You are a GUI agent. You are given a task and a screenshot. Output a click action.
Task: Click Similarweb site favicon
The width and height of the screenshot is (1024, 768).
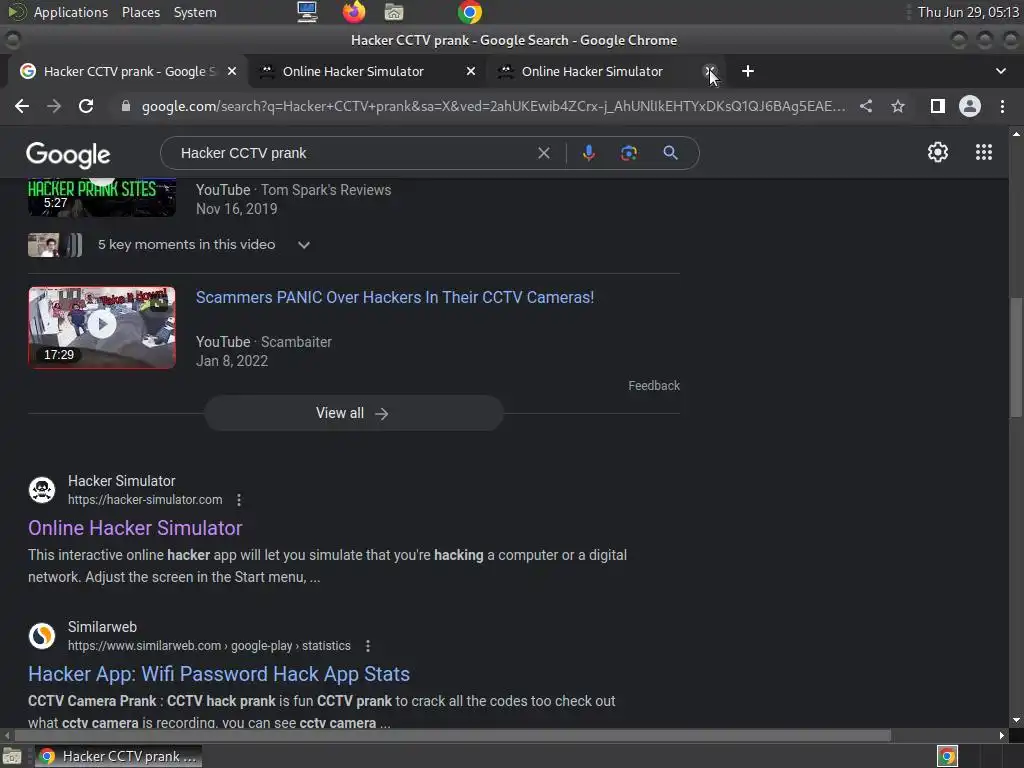(42, 636)
